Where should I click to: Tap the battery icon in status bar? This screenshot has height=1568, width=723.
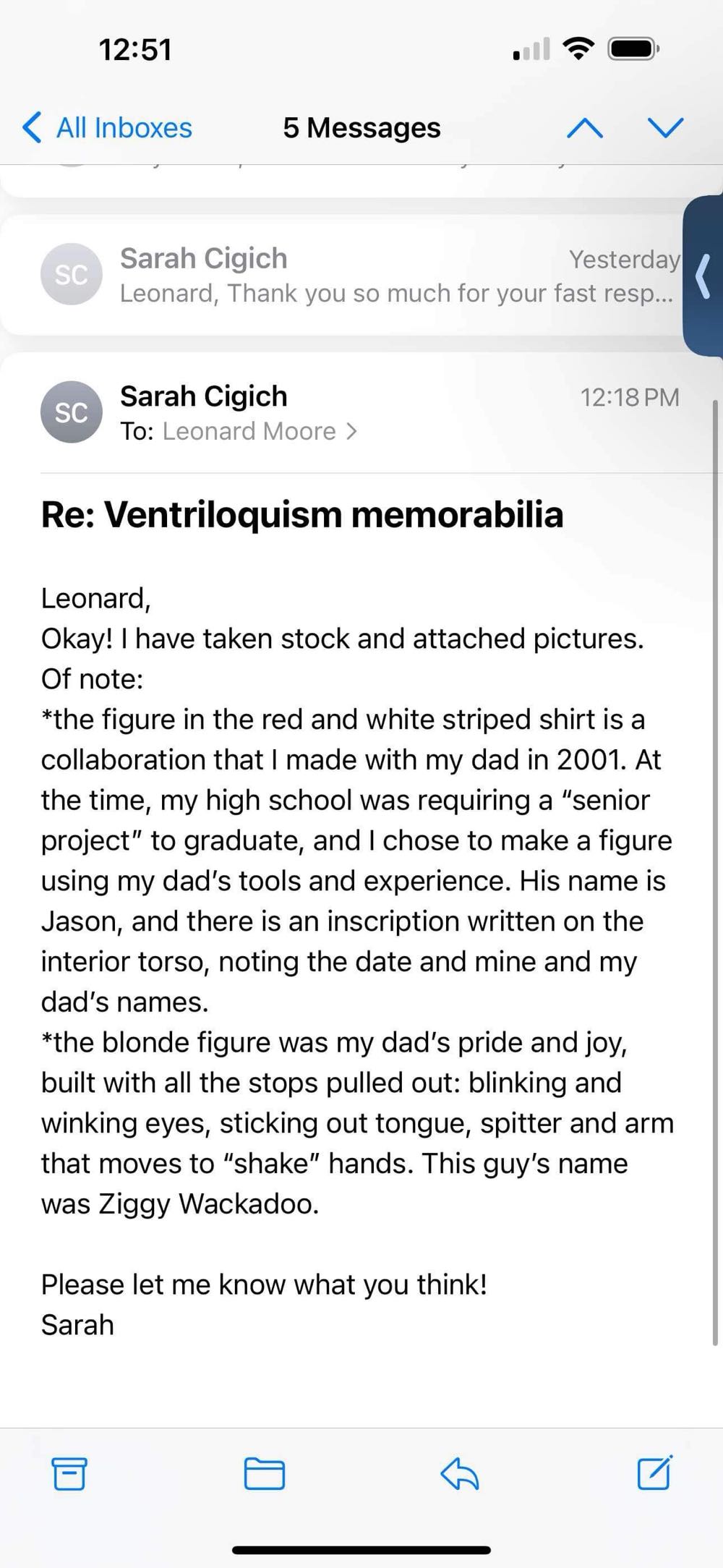tap(633, 50)
